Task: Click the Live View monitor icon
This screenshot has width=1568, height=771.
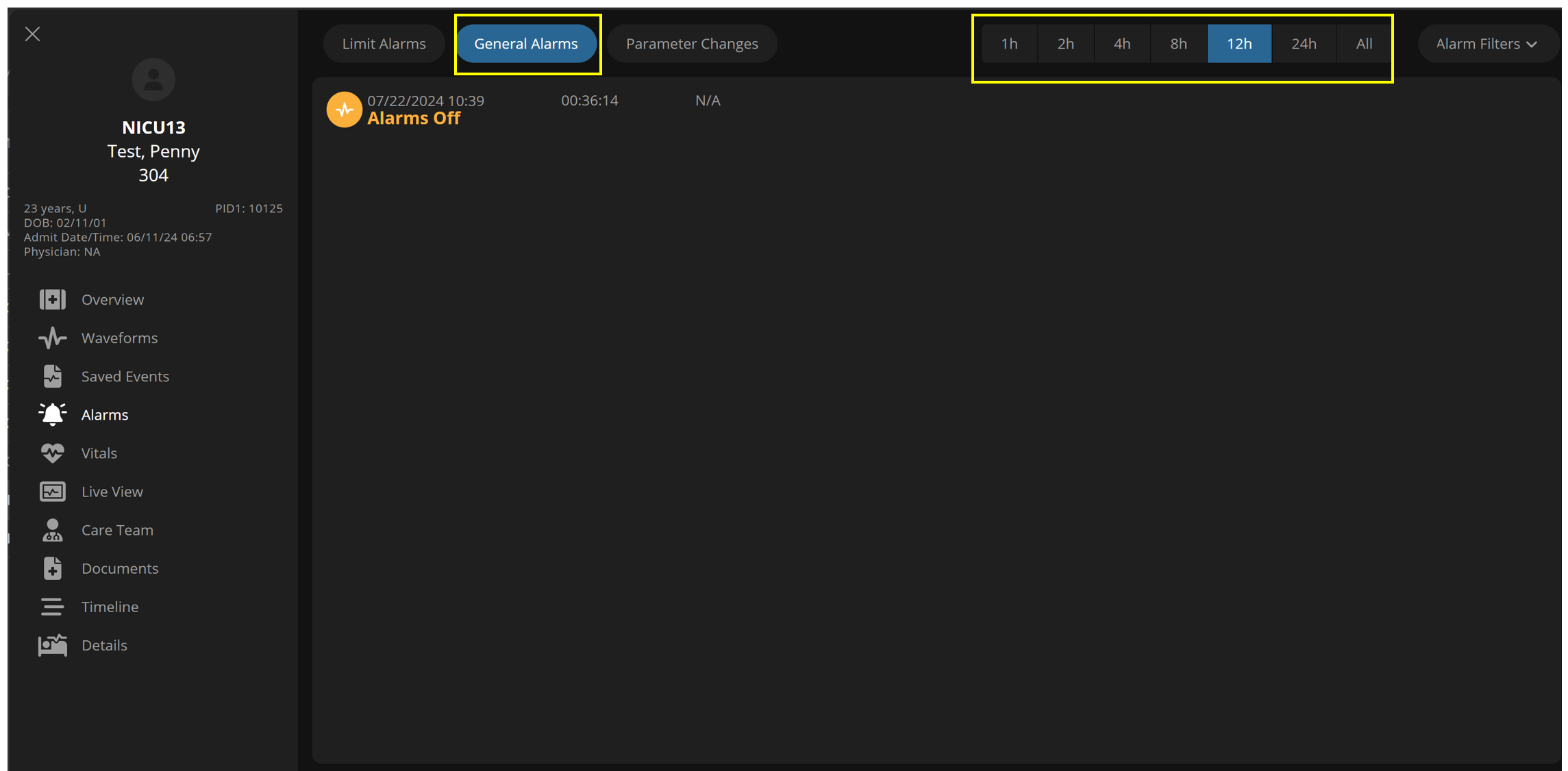Action: (x=53, y=492)
